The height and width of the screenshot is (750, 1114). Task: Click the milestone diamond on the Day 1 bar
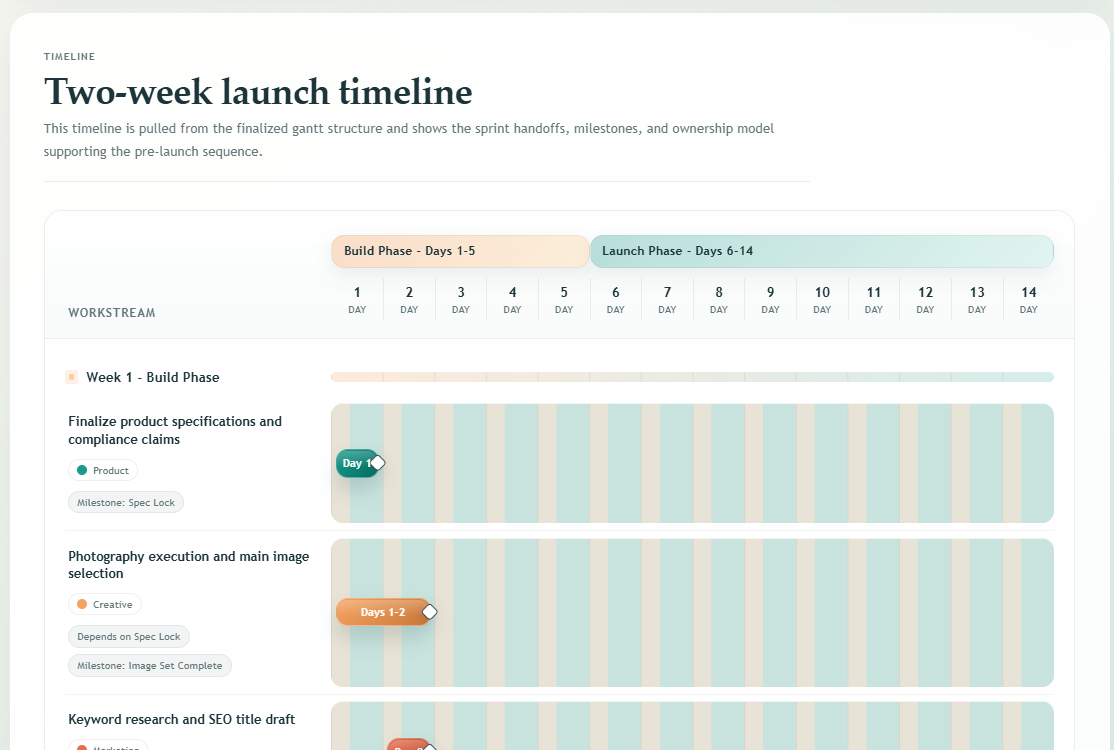pos(377,462)
